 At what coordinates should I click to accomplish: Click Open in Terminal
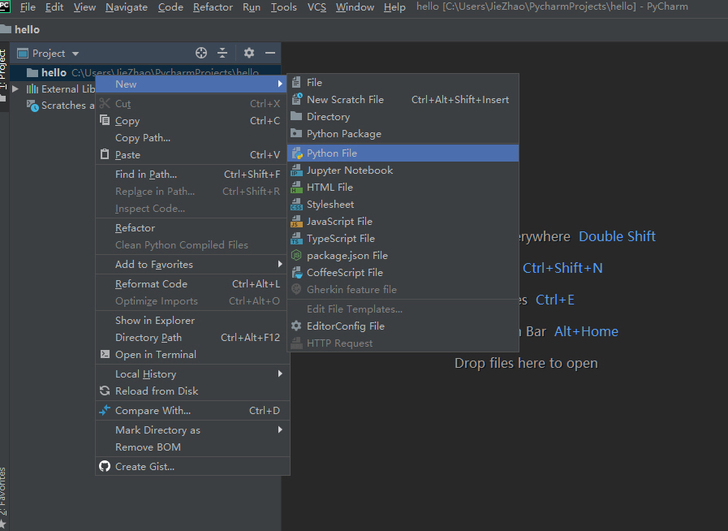pyautogui.click(x=193, y=355)
